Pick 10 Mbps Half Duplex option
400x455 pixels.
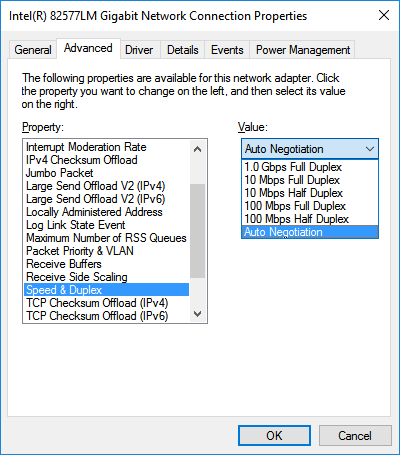(310, 193)
